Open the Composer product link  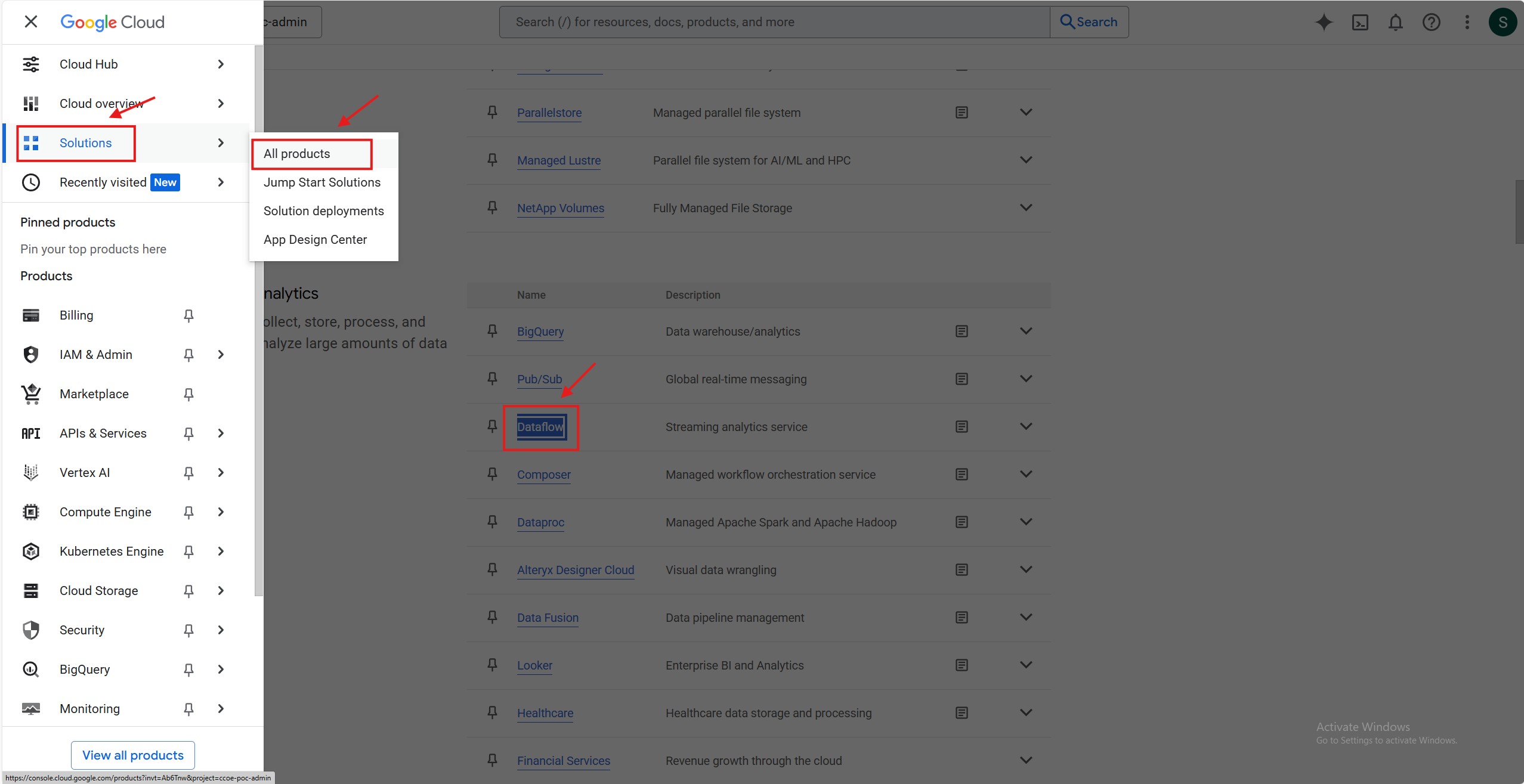click(543, 475)
